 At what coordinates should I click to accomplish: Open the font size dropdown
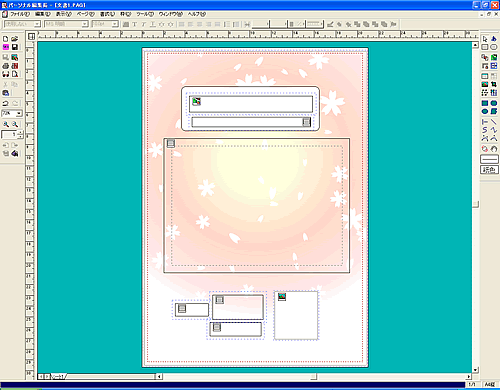(x=115, y=24)
